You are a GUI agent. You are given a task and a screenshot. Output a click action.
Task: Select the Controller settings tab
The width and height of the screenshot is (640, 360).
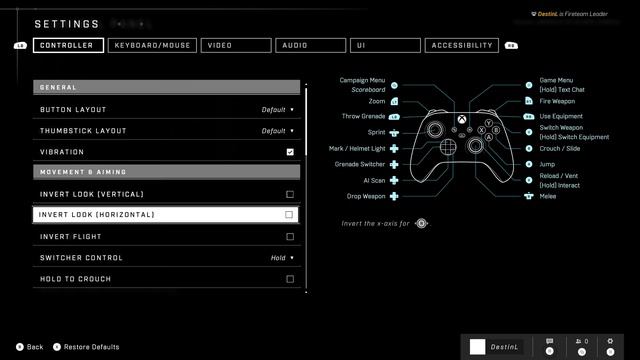coord(68,45)
